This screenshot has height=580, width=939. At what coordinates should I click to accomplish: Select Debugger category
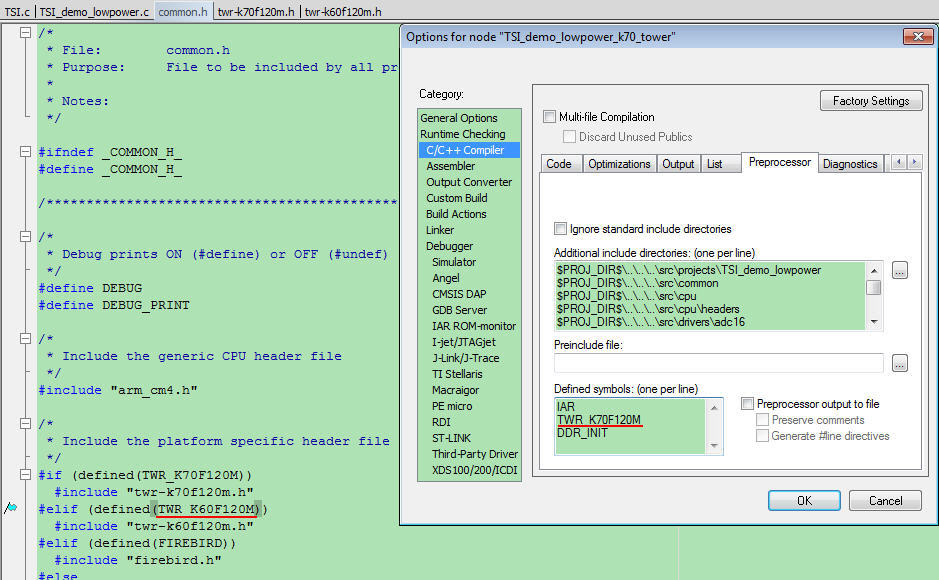point(449,246)
